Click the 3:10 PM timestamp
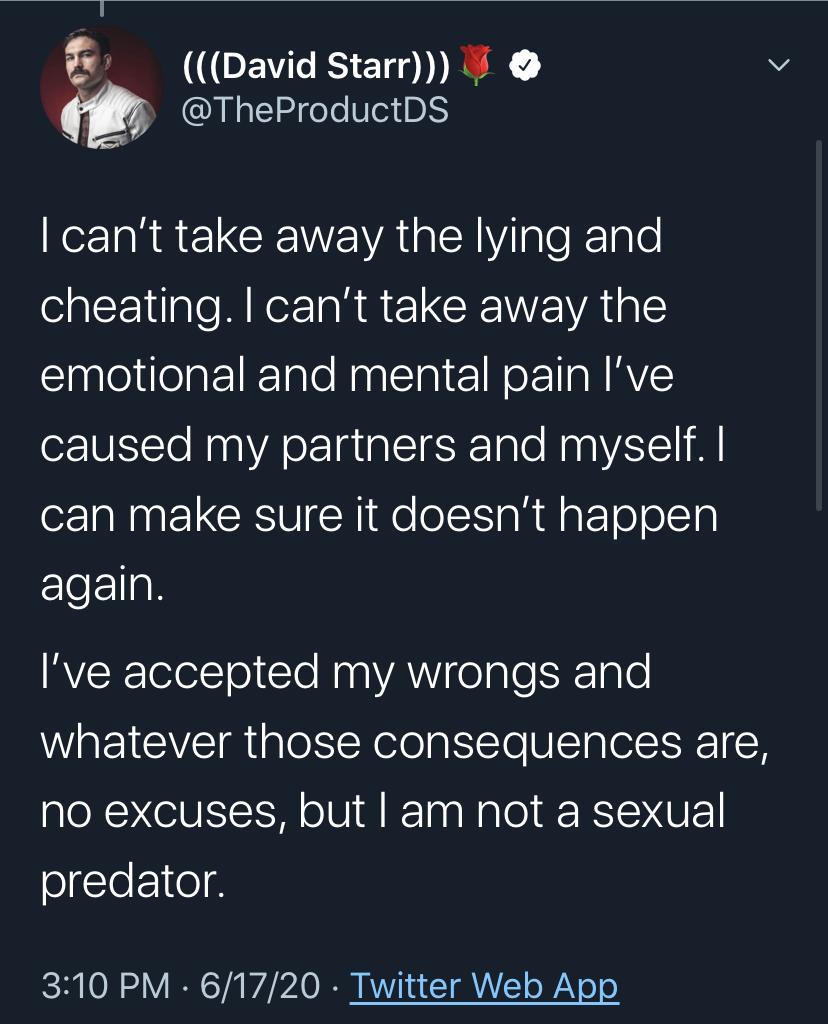This screenshot has width=828, height=1024. click(x=105, y=985)
